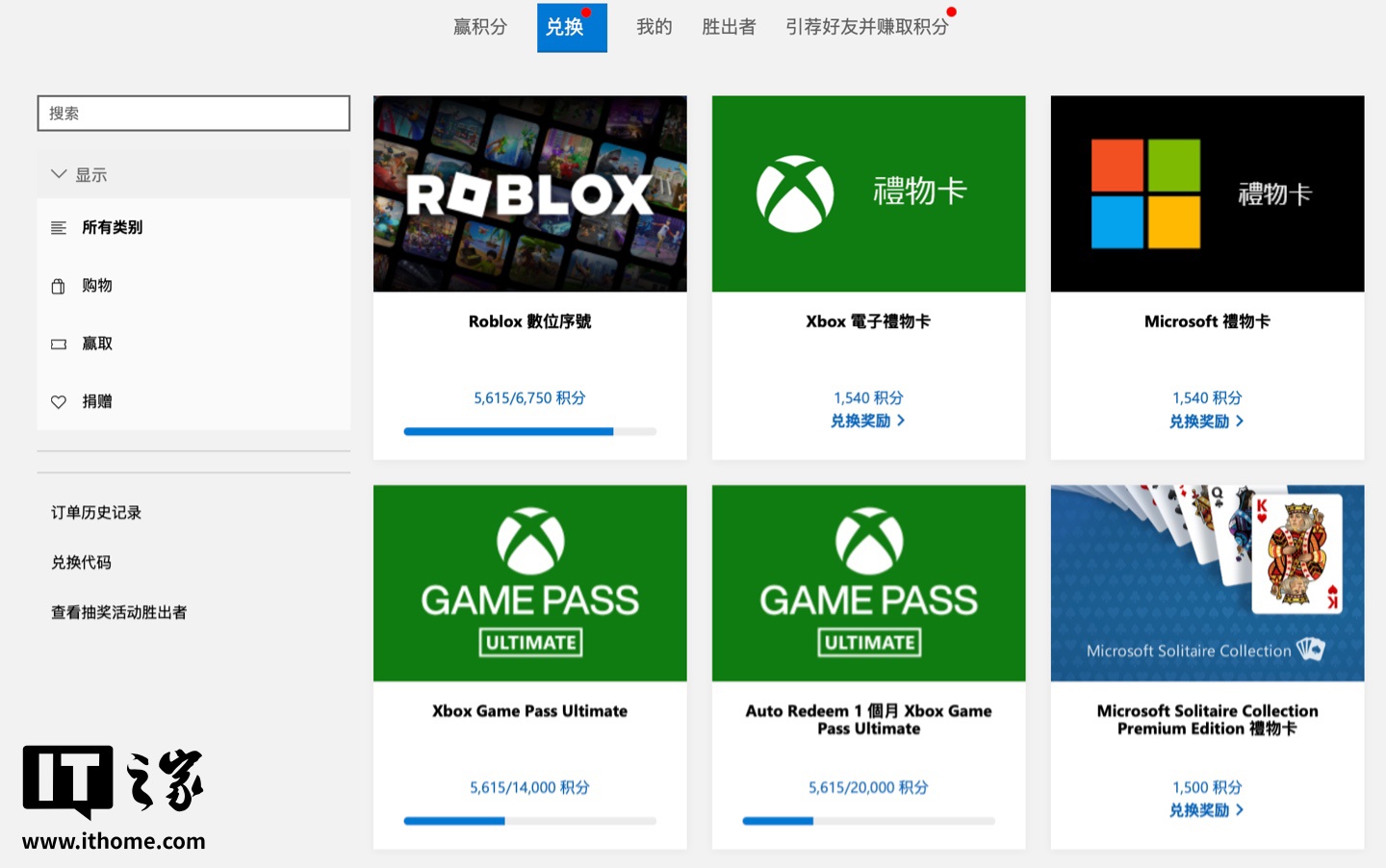The height and width of the screenshot is (868, 1386).
Task: Switch to the 我的 tab
Action: [x=654, y=27]
